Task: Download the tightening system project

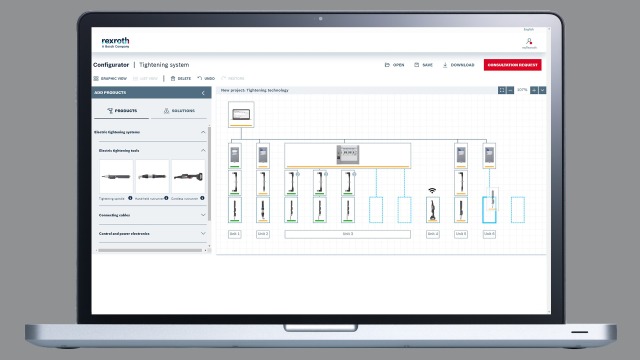Action: tap(458, 65)
